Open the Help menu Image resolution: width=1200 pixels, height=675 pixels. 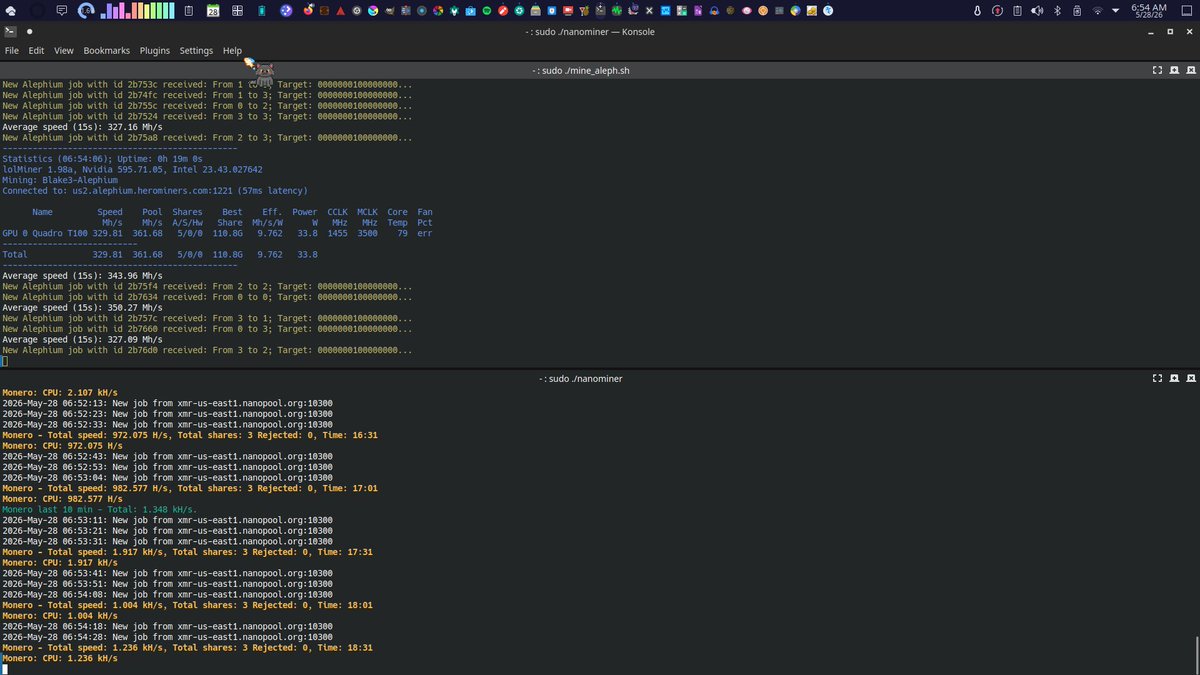tap(232, 50)
